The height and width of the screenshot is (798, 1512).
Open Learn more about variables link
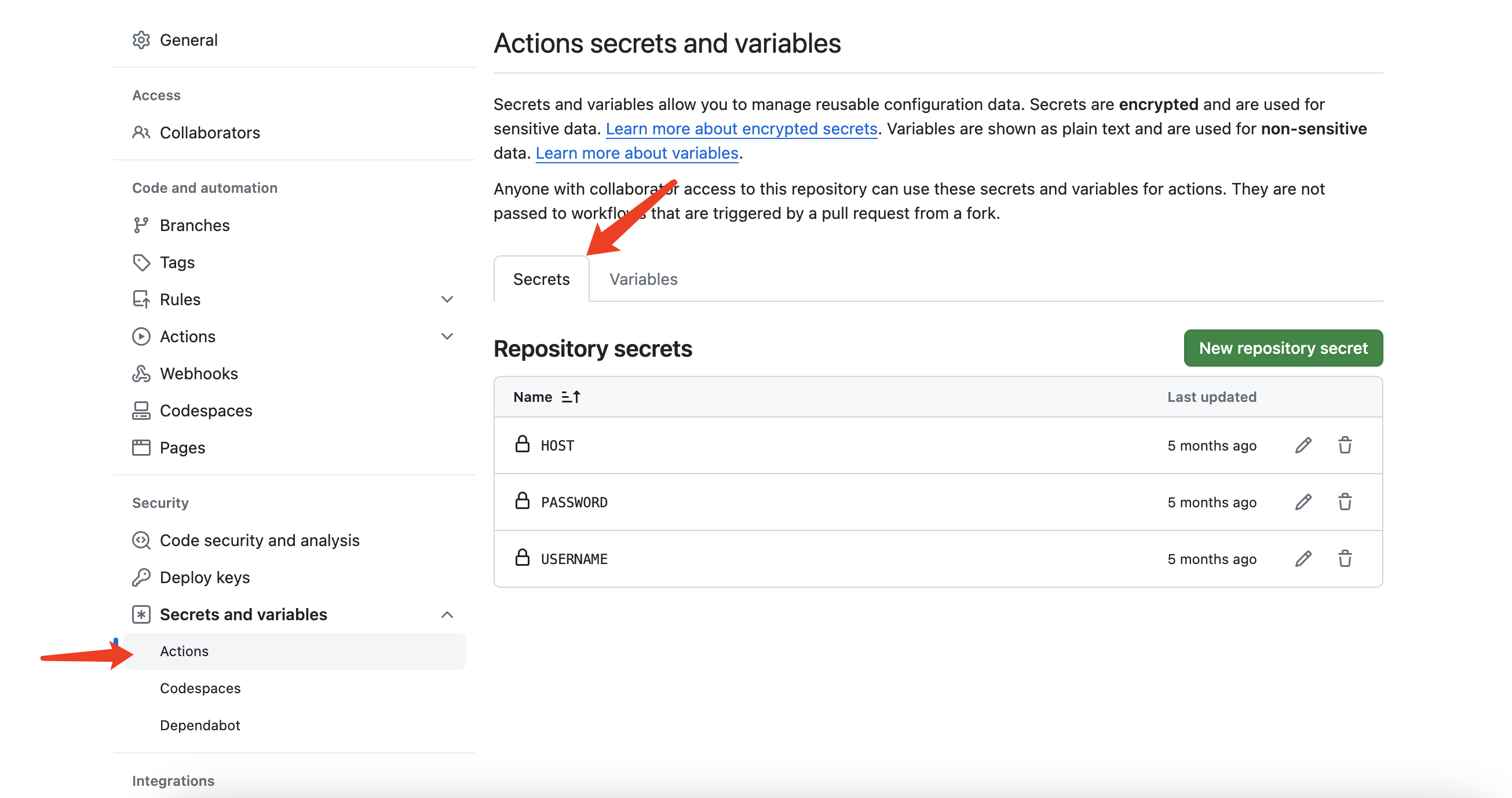[636, 153]
